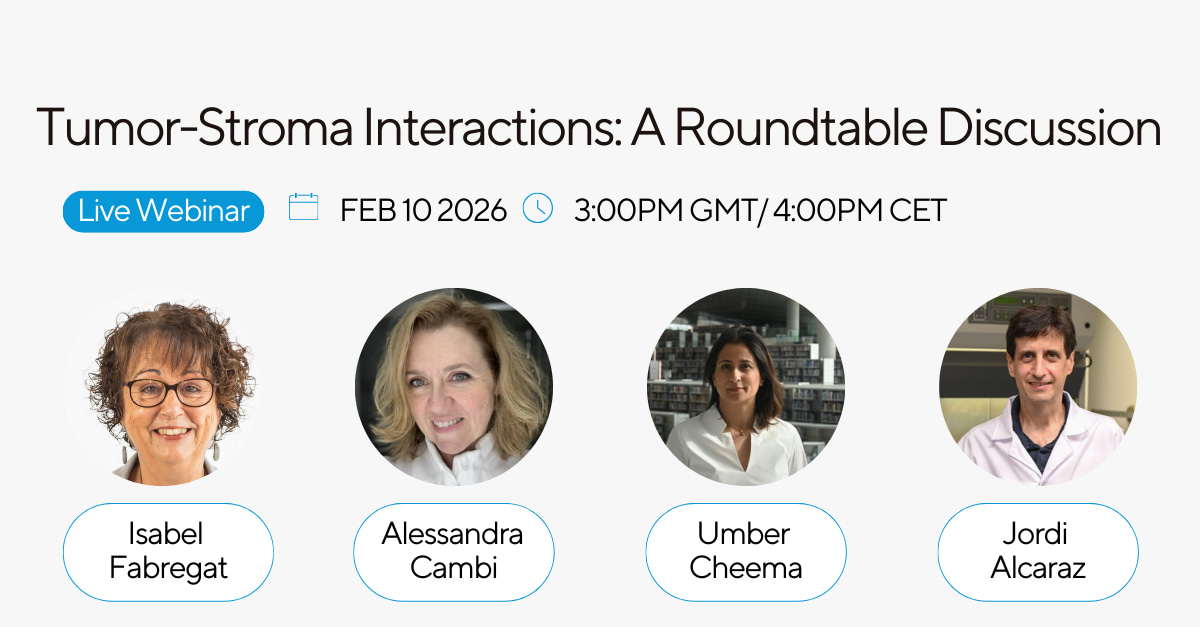
Task: Click Isabel Fabregat's eyeglasses in her photo
Action: pyautogui.click(x=170, y=392)
